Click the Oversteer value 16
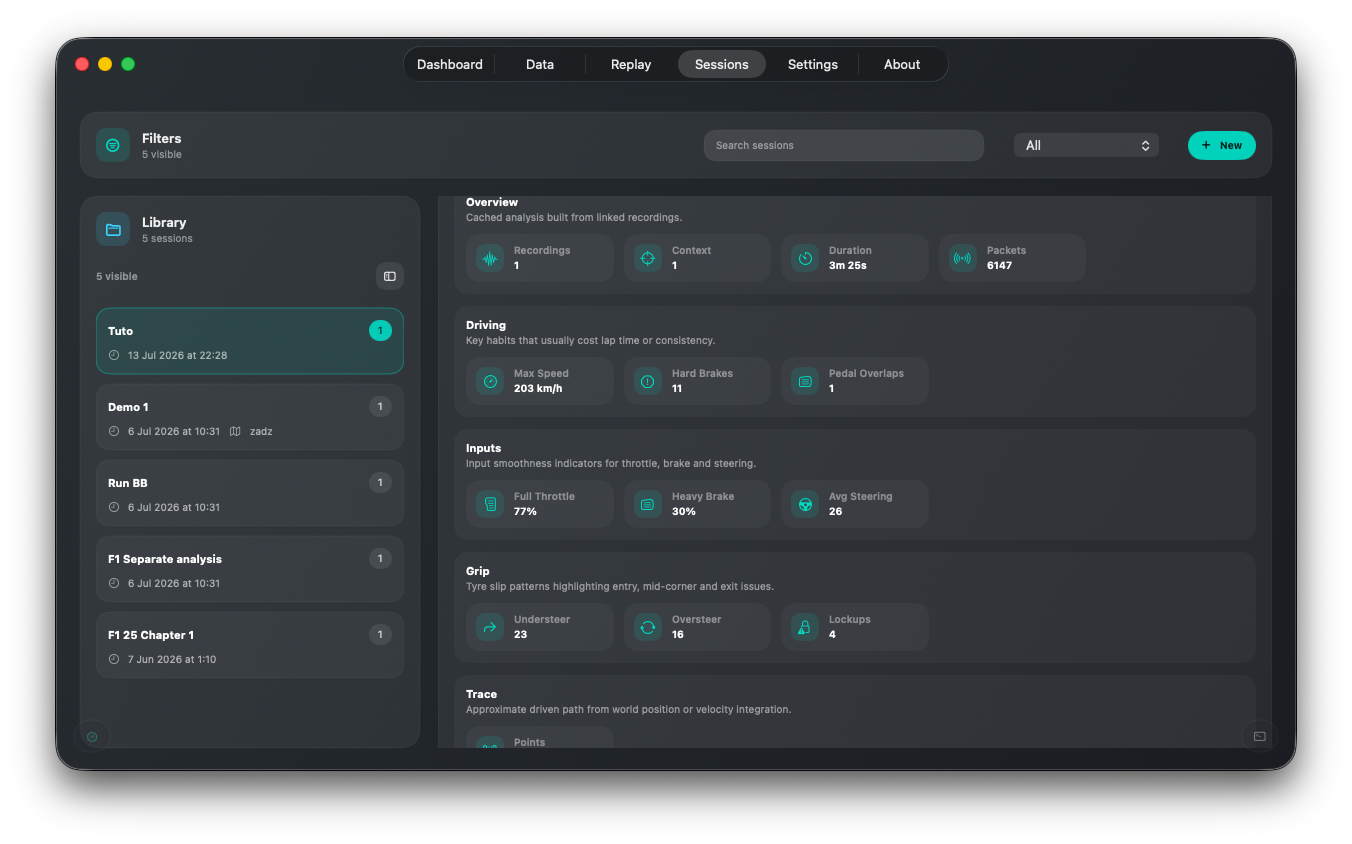The image size is (1352, 844). tap(678, 635)
